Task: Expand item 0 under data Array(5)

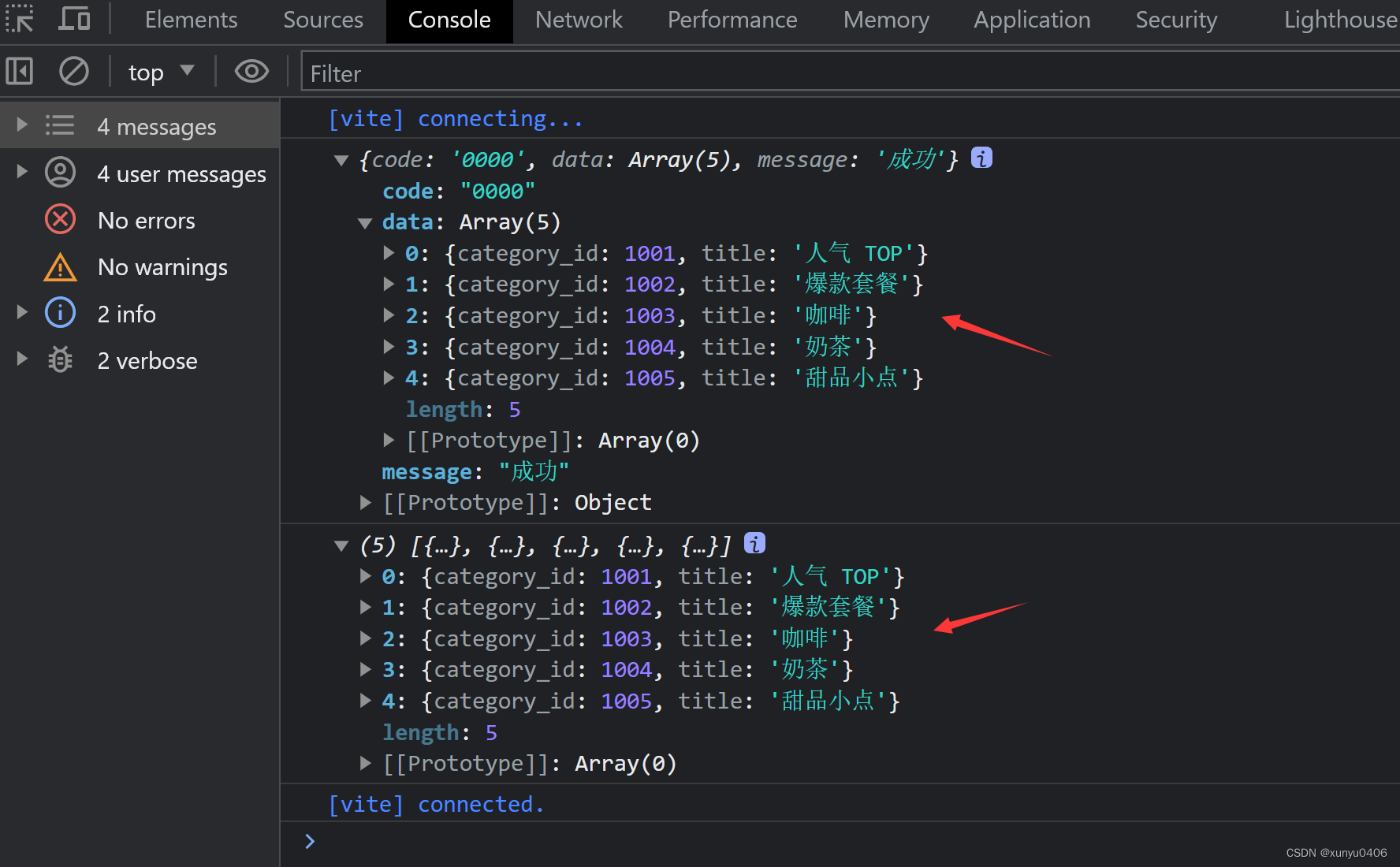Action: tap(389, 253)
